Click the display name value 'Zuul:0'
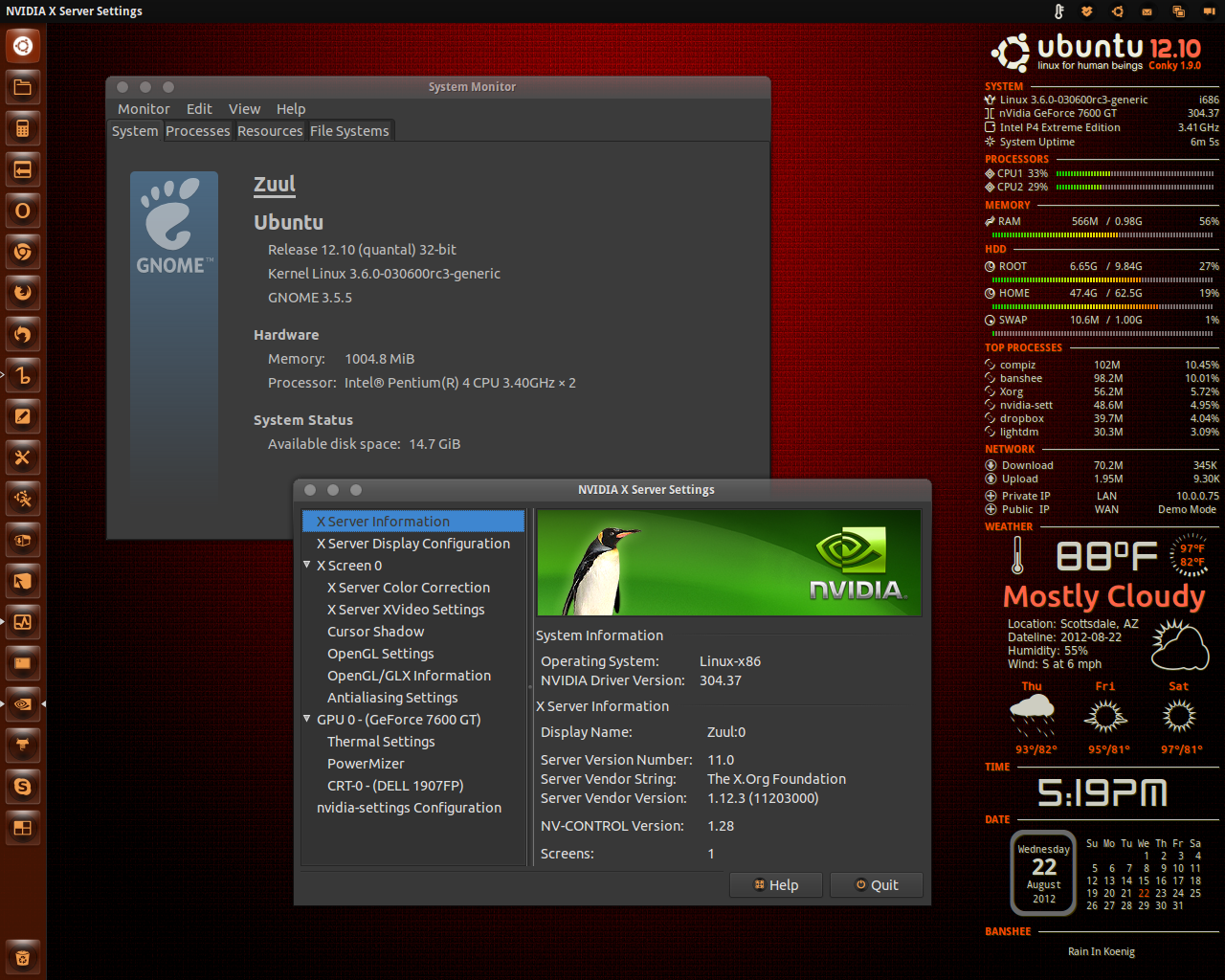Image resolution: width=1225 pixels, height=980 pixels. pyautogui.click(x=726, y=732)
